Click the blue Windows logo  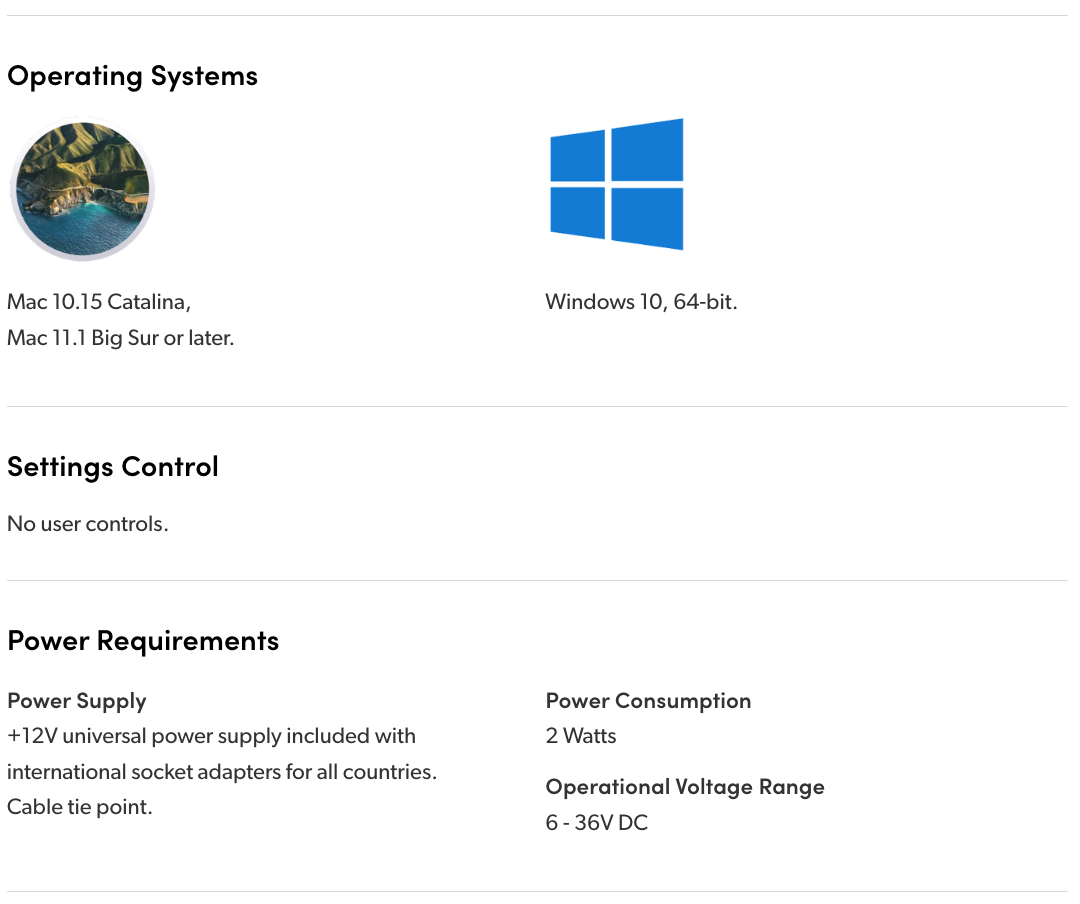pos(616,184)
